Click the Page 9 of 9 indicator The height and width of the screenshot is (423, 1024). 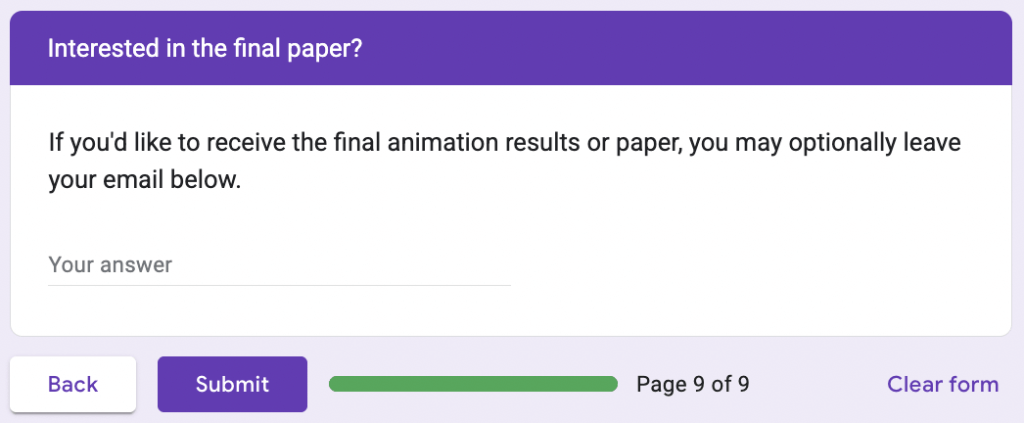693,384
